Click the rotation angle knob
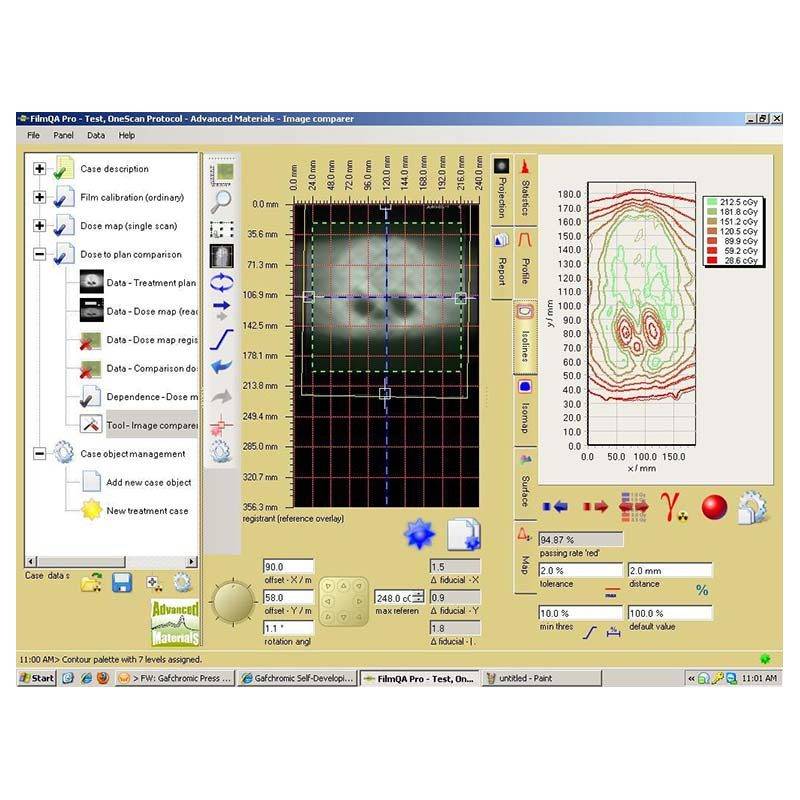The height and width of the screenshot is (800, 800). point(233,602)
